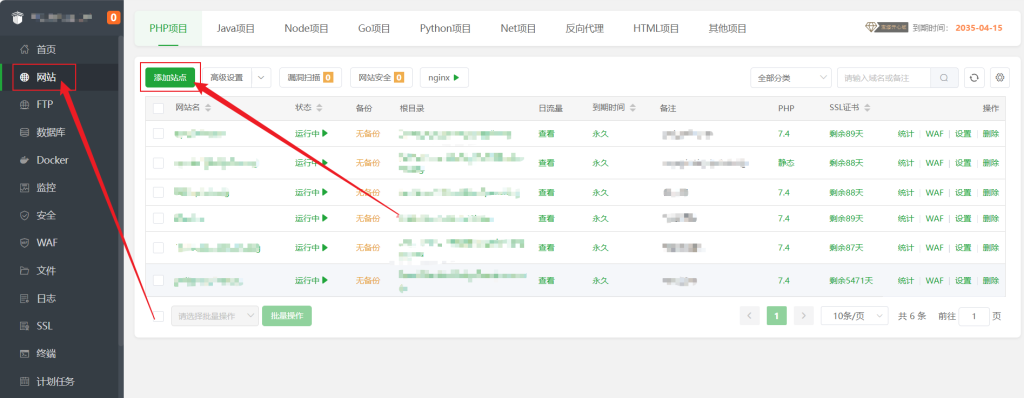Switch to the Python项目 tab
Viewport: 1024px width, 398px height.
[x=445, y=28]
